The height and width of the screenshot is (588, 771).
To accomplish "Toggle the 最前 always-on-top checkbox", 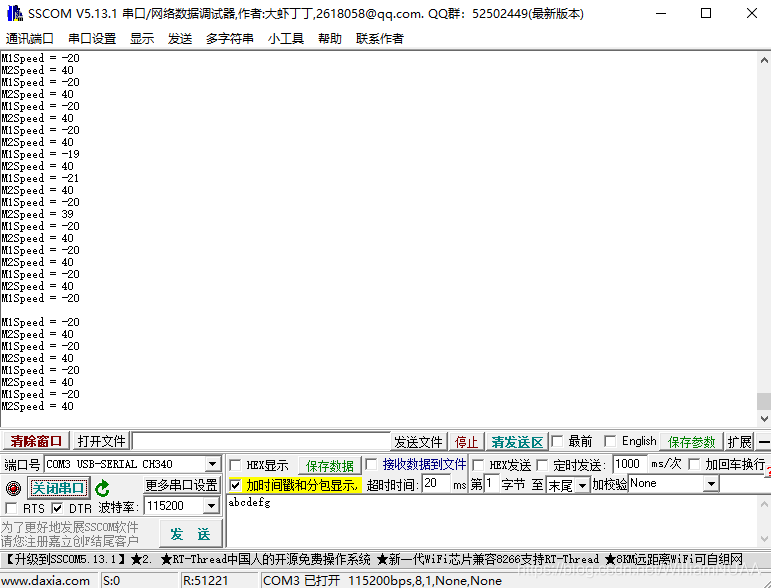I will [x=558, y=441].
